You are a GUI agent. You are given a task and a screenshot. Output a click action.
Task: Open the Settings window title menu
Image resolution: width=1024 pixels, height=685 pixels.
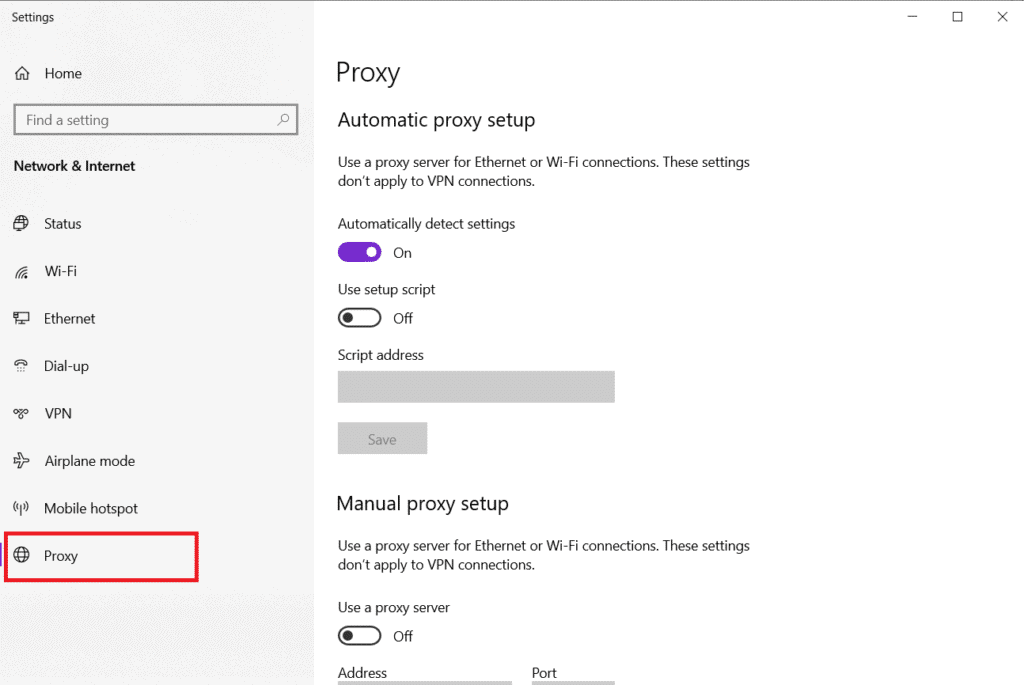[32, 17]
